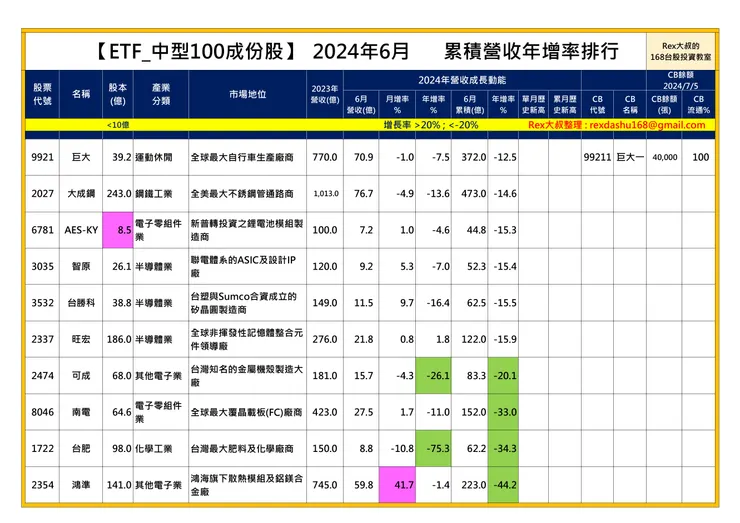Select CB code 99211 cell
This screenshot has height=523, width=740.
(597, 157)
